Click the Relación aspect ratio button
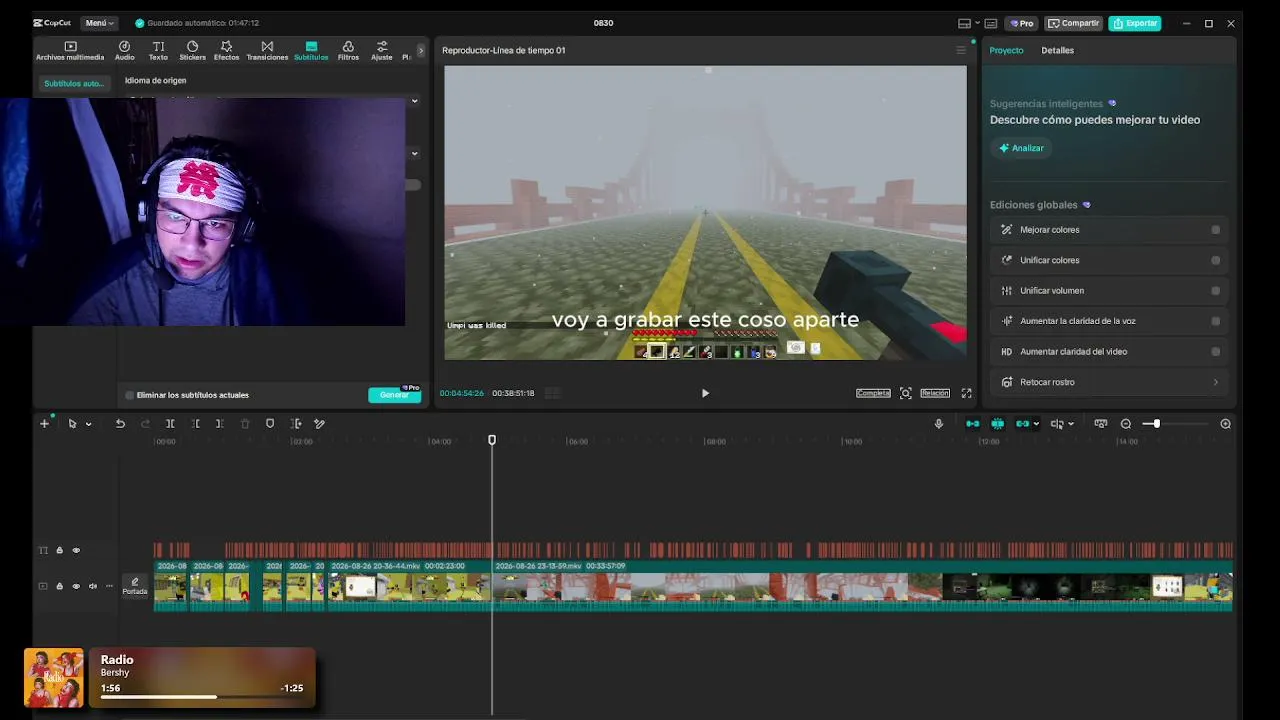The width and height of the screenshot is (1280, 720). 935,393
